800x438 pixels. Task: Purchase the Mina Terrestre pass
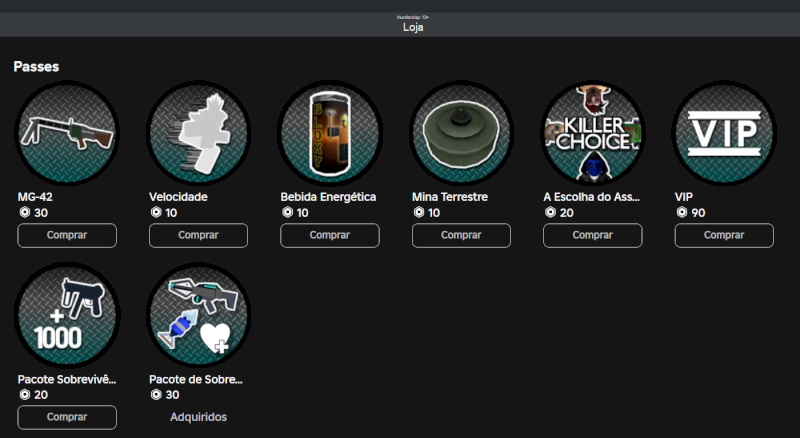[x=461, y=235]
